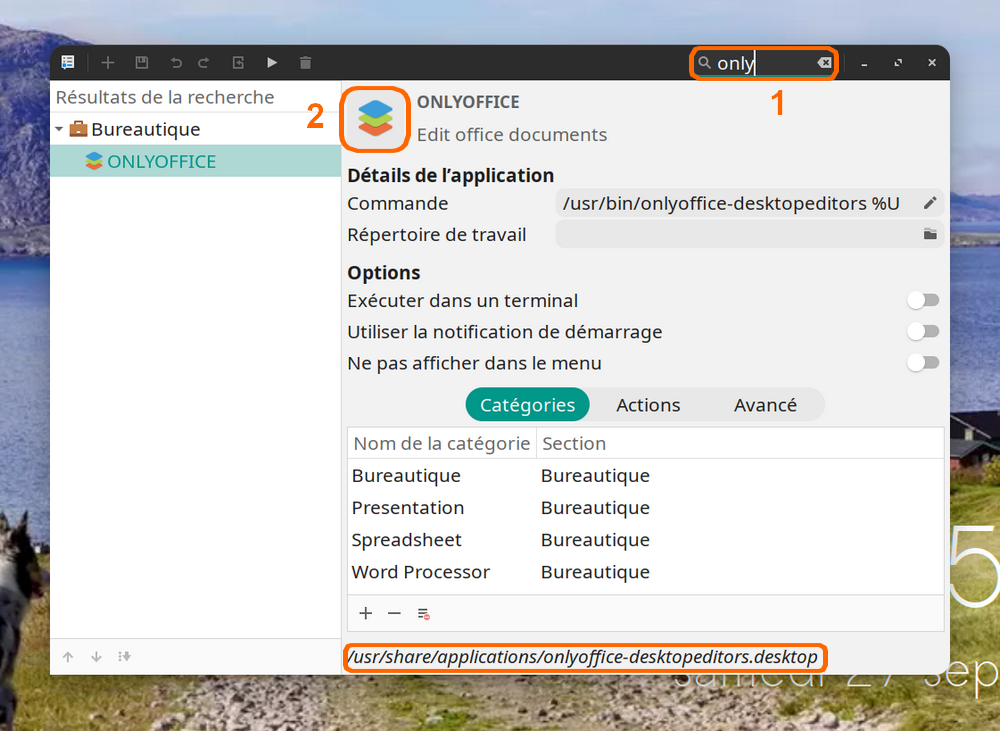This screenshot has width=1000, height=731.
Task: Click the ONLYOFFICE application icon image
Action: pyautogui.click(x=377, y=119)
